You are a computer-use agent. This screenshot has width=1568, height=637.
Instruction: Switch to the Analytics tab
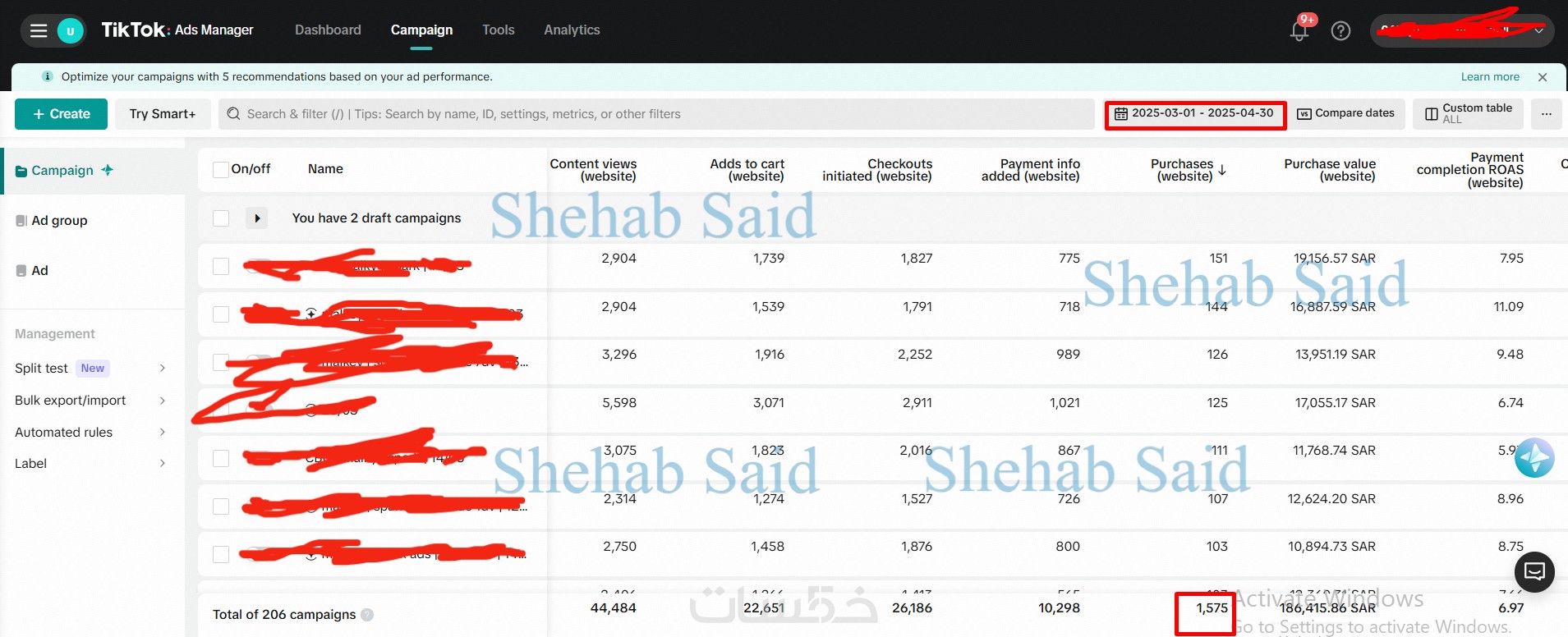click(572, 30)
